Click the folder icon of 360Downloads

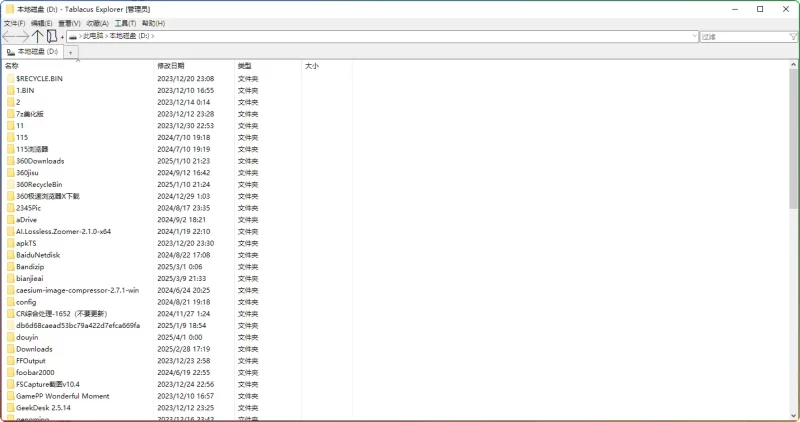[x=11, y=161]
